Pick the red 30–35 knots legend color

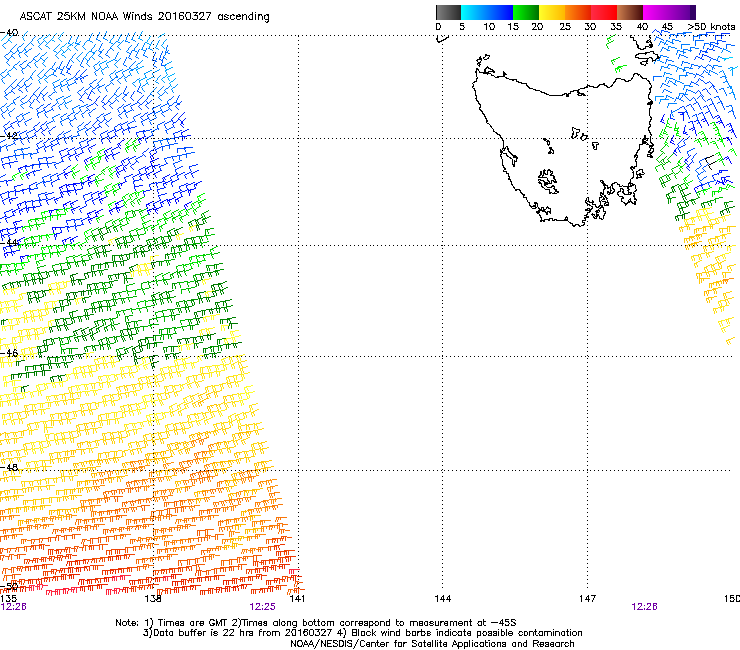click(x=604, y=12)
